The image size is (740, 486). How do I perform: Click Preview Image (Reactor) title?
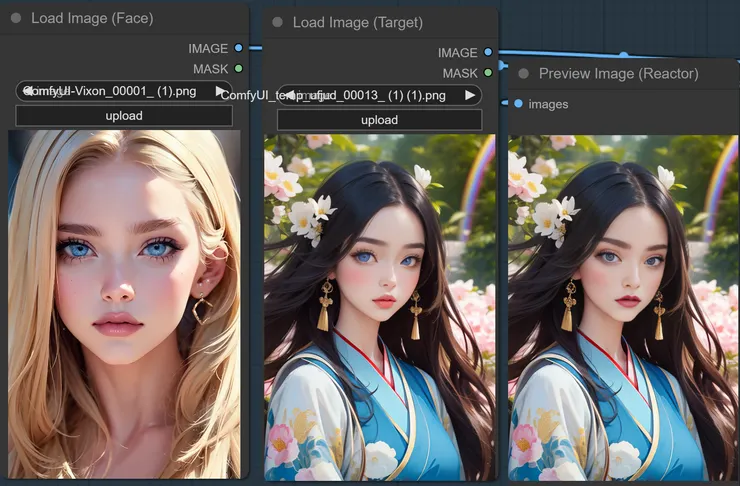tap(619, 74)
